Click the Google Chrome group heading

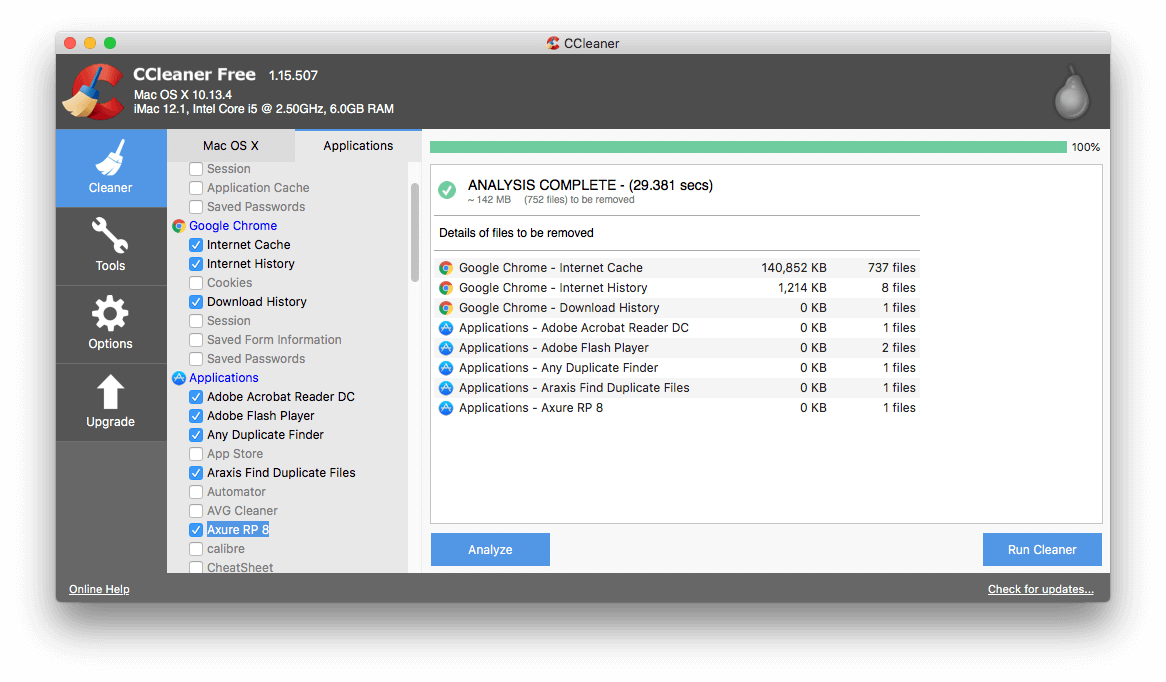pos(233,226)
